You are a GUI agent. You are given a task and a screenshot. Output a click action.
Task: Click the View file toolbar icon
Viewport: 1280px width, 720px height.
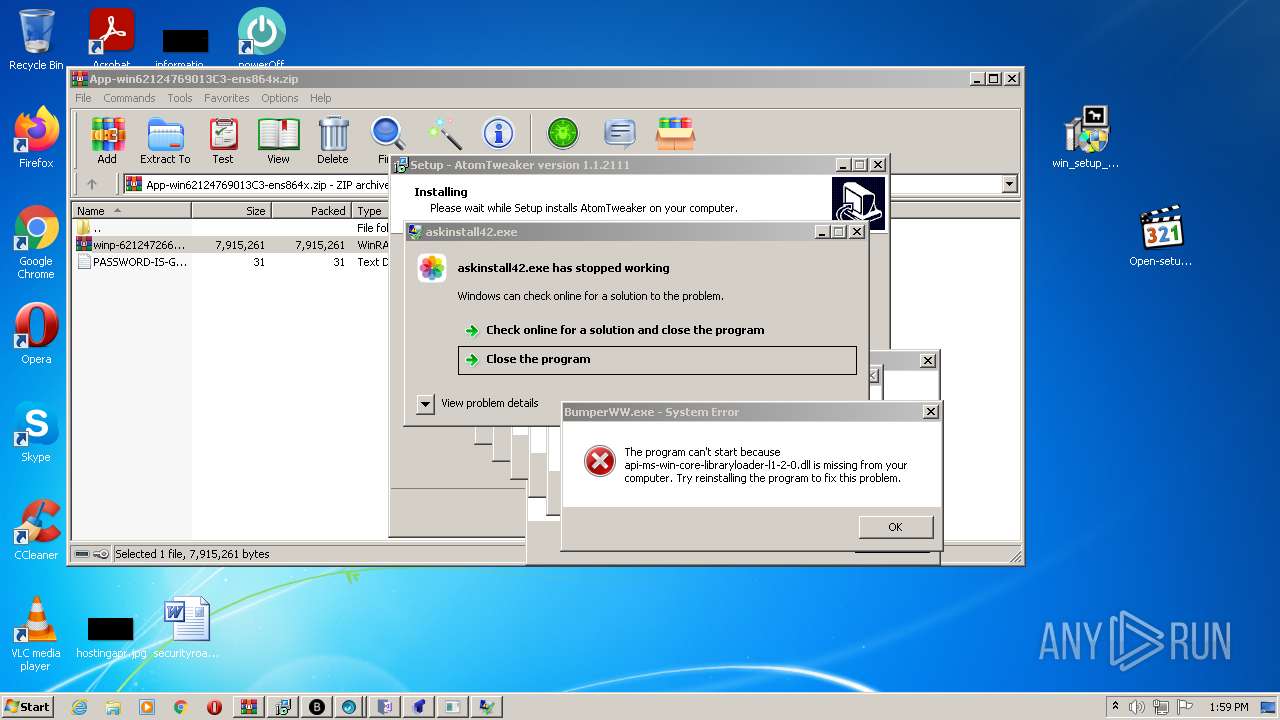coord(278,140)
